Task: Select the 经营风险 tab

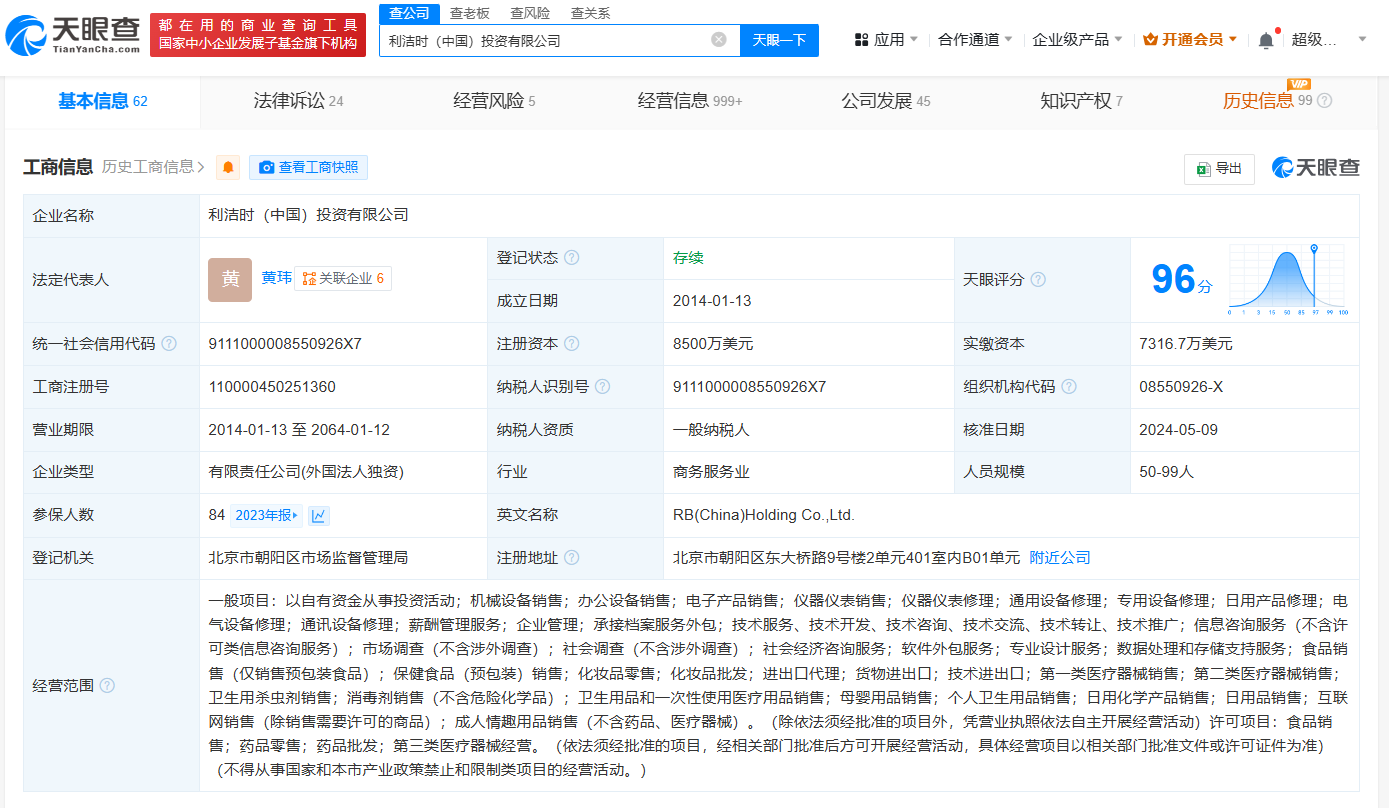Action: pyautogui.click(x=494, y=101)
